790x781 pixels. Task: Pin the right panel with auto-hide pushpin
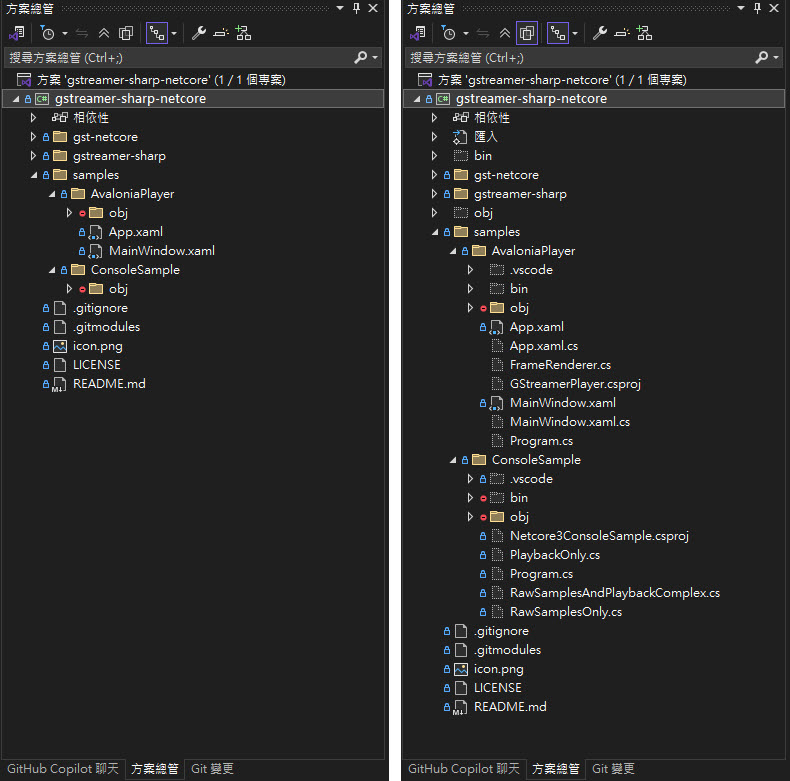757,8
